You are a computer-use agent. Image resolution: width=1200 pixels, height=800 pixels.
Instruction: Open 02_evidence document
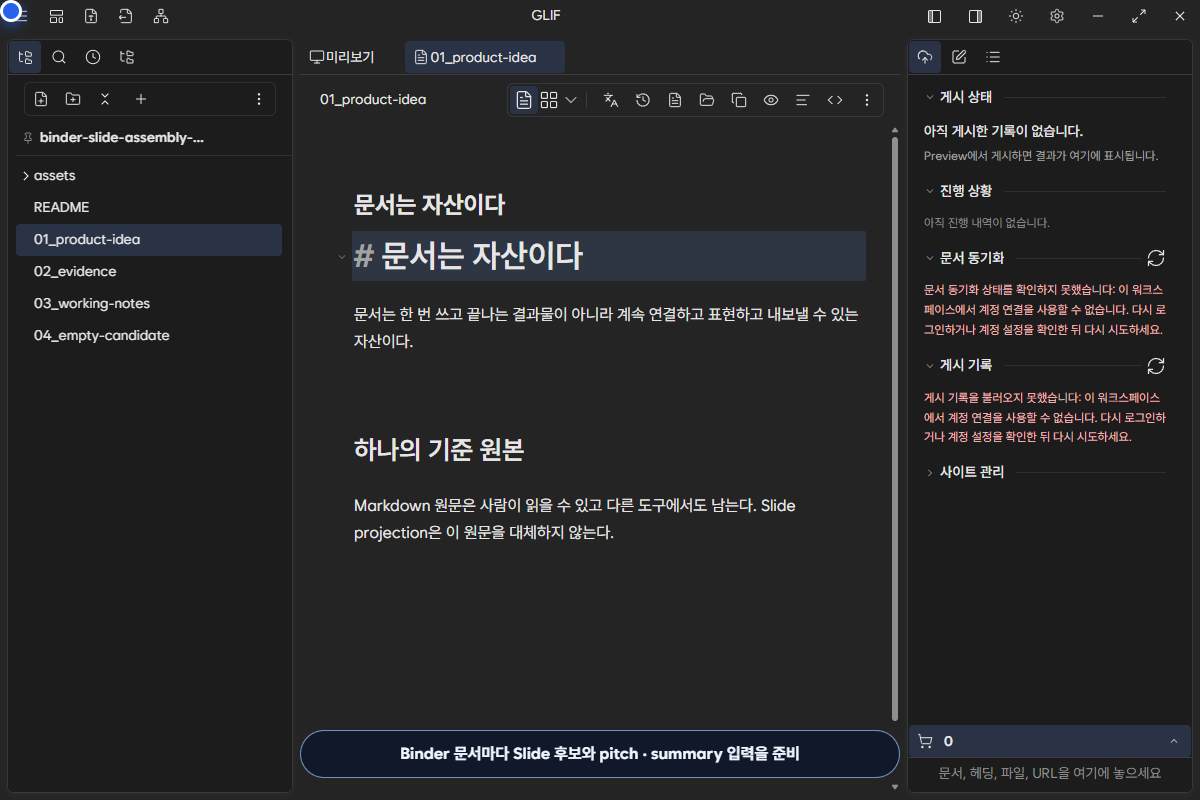149,271
